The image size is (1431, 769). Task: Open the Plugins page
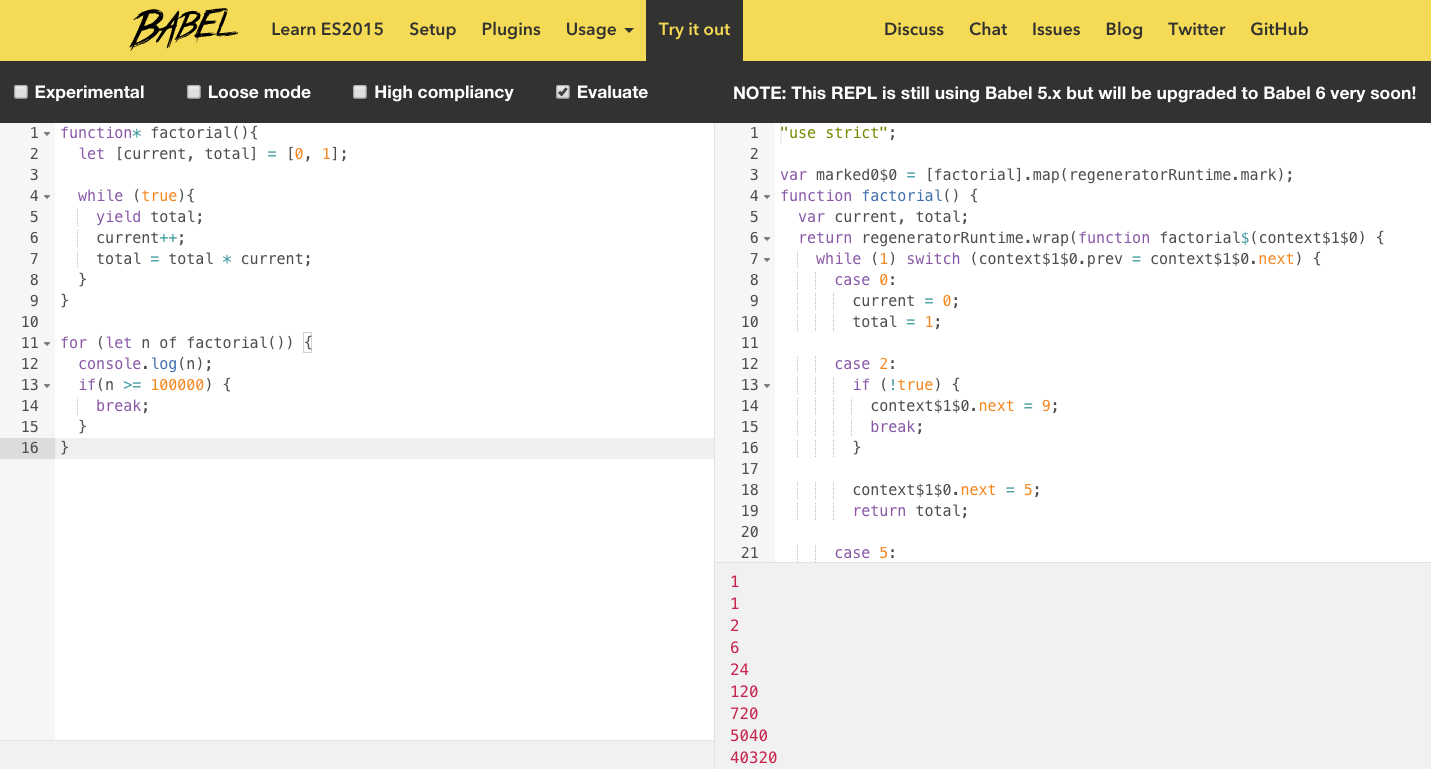[x=511, y=29]
